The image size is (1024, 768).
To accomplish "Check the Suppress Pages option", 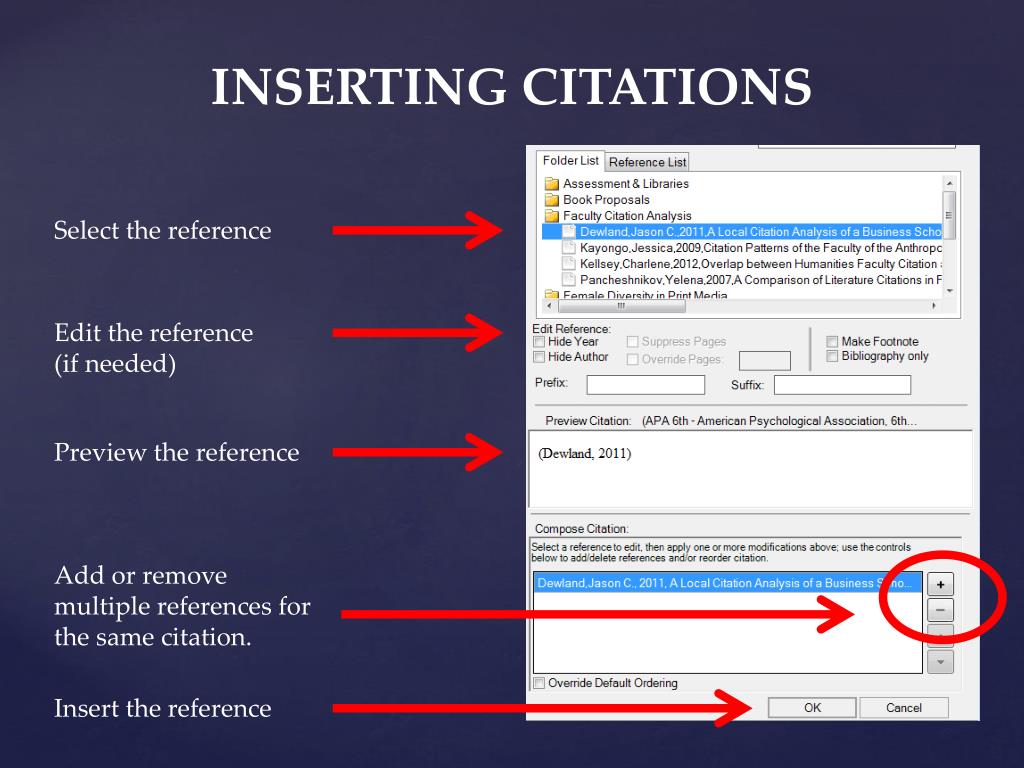I will (x=632, y=342).
